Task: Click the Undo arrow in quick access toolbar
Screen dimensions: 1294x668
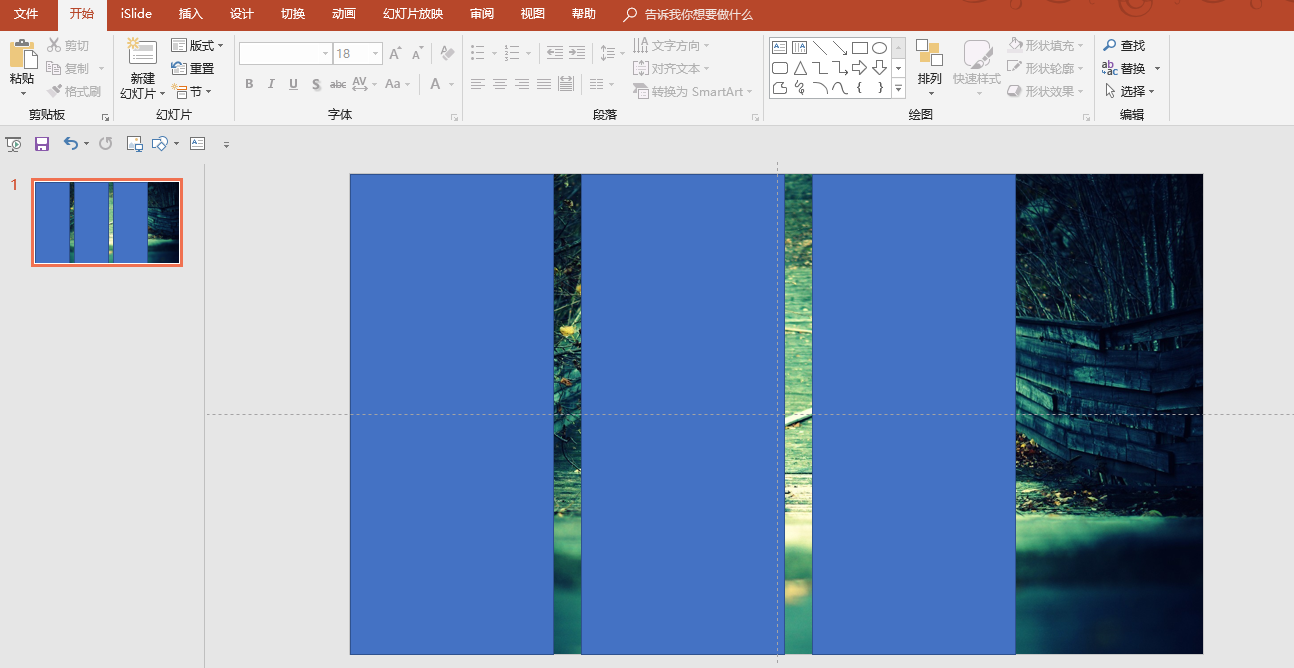Action: pos(70,144)
